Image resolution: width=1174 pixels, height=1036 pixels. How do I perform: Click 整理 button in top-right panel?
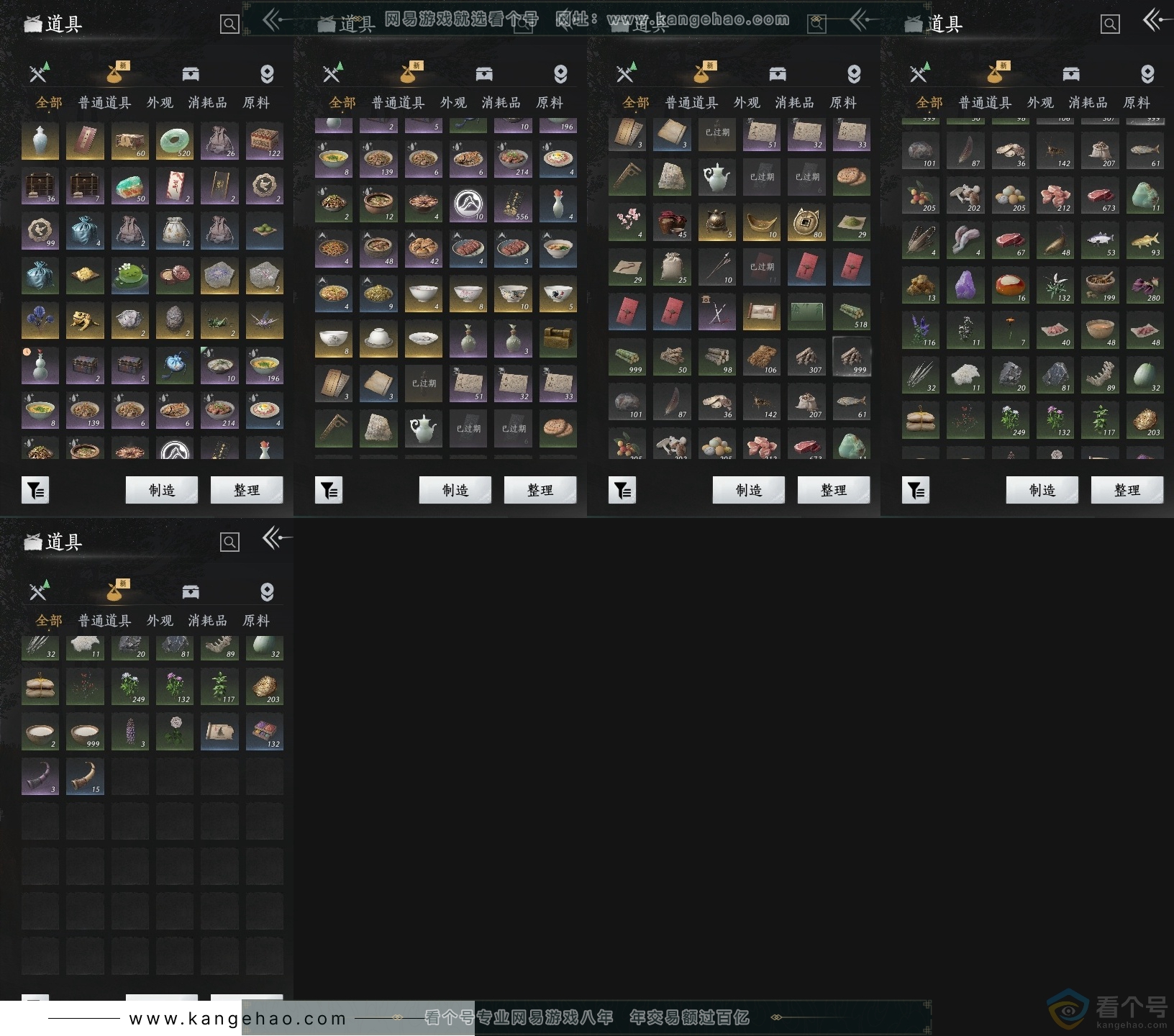(x=1127, y=490)
